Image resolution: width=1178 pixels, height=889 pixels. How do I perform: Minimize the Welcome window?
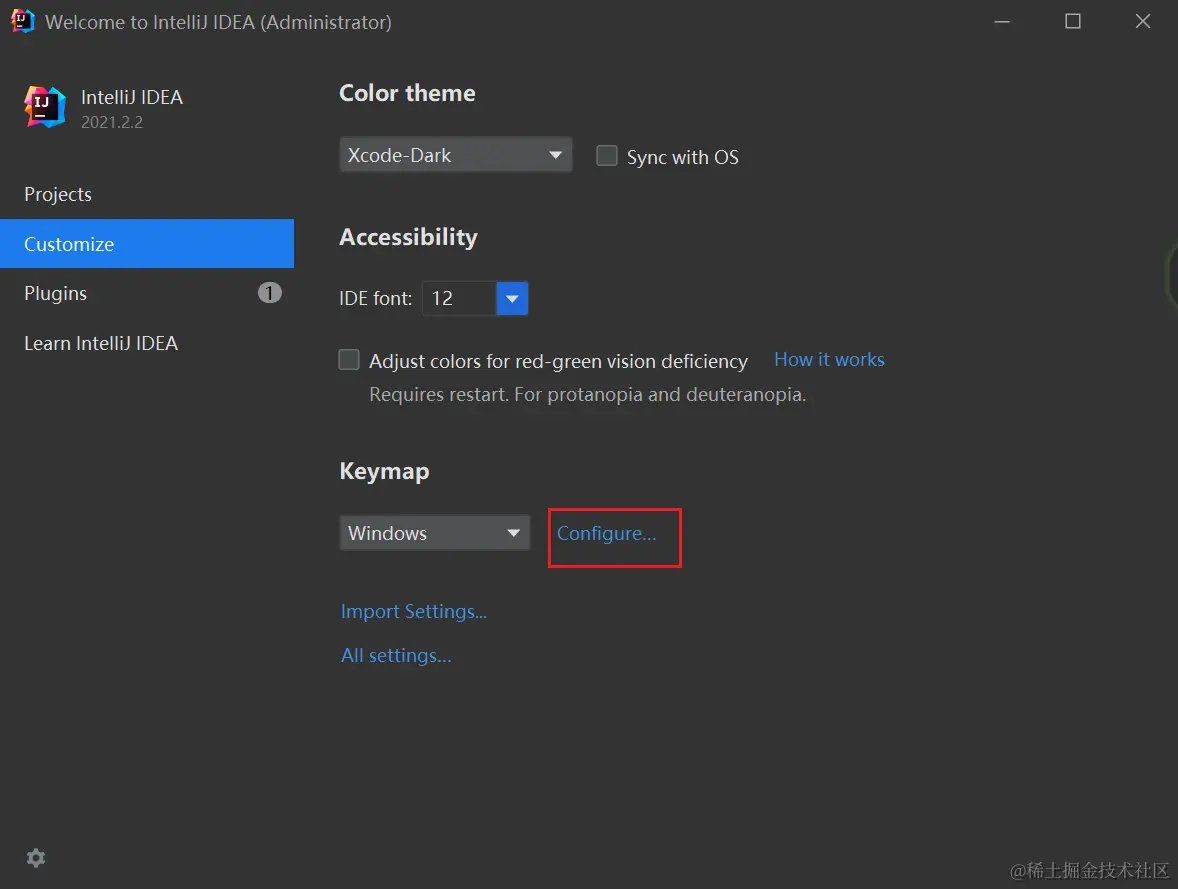pyautogui.click(x=1003, y=21)
